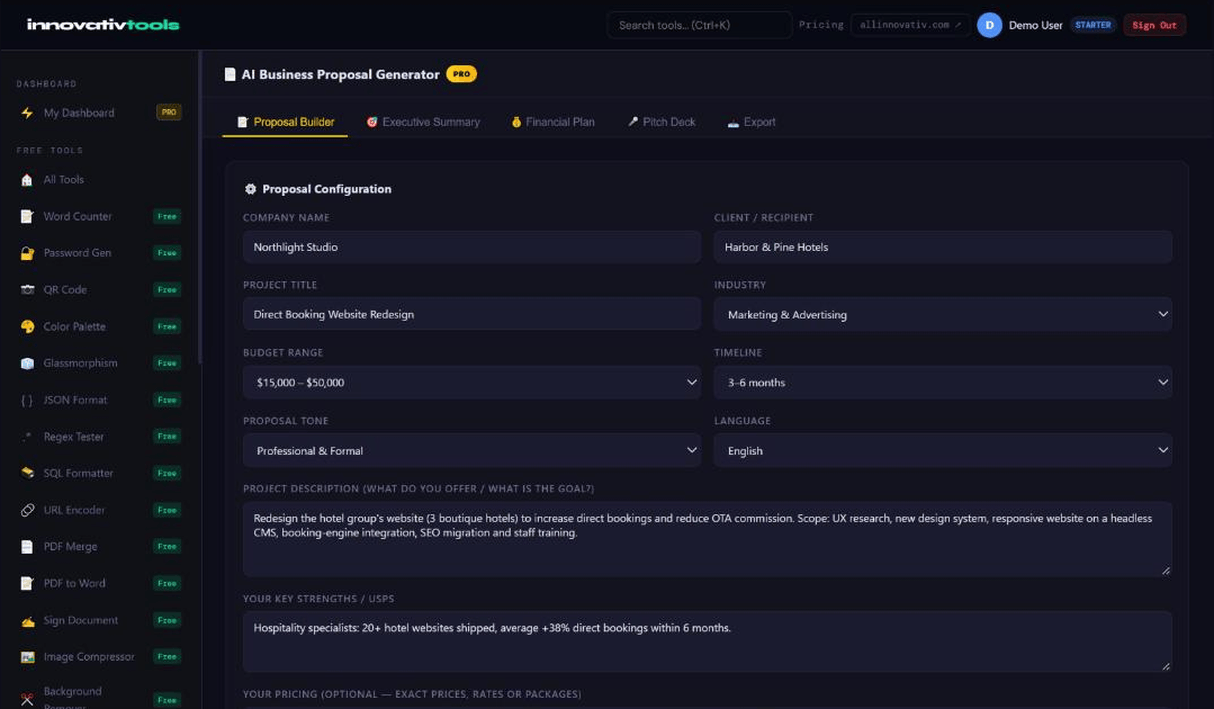Open the Pricing link
Screen dimensions: 1214x709
click(821, 25)
